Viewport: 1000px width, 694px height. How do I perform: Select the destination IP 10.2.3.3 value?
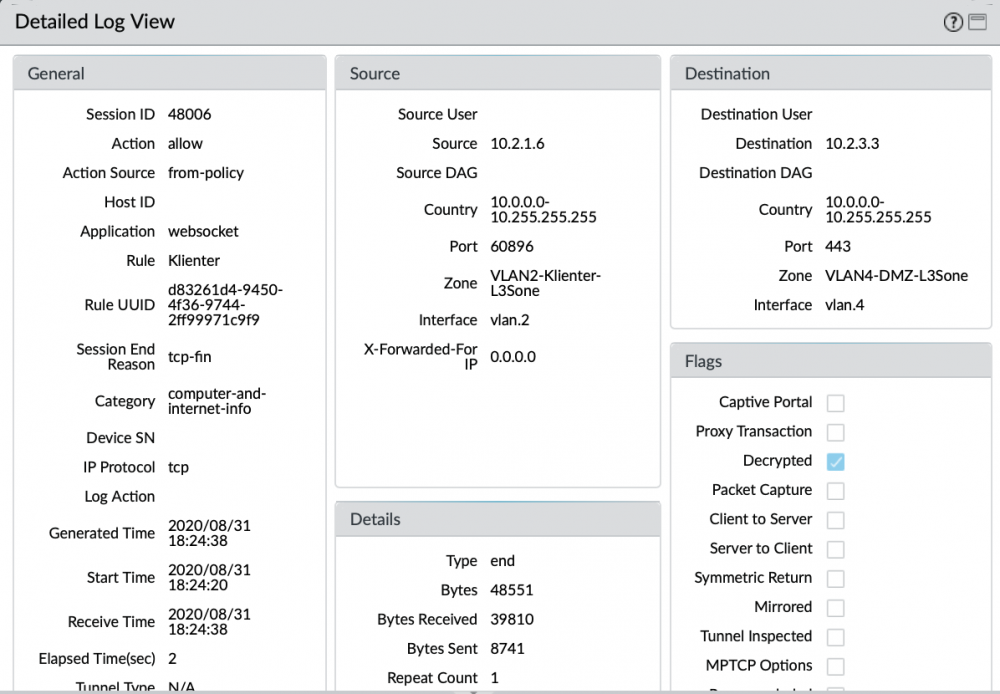(853, 144)
